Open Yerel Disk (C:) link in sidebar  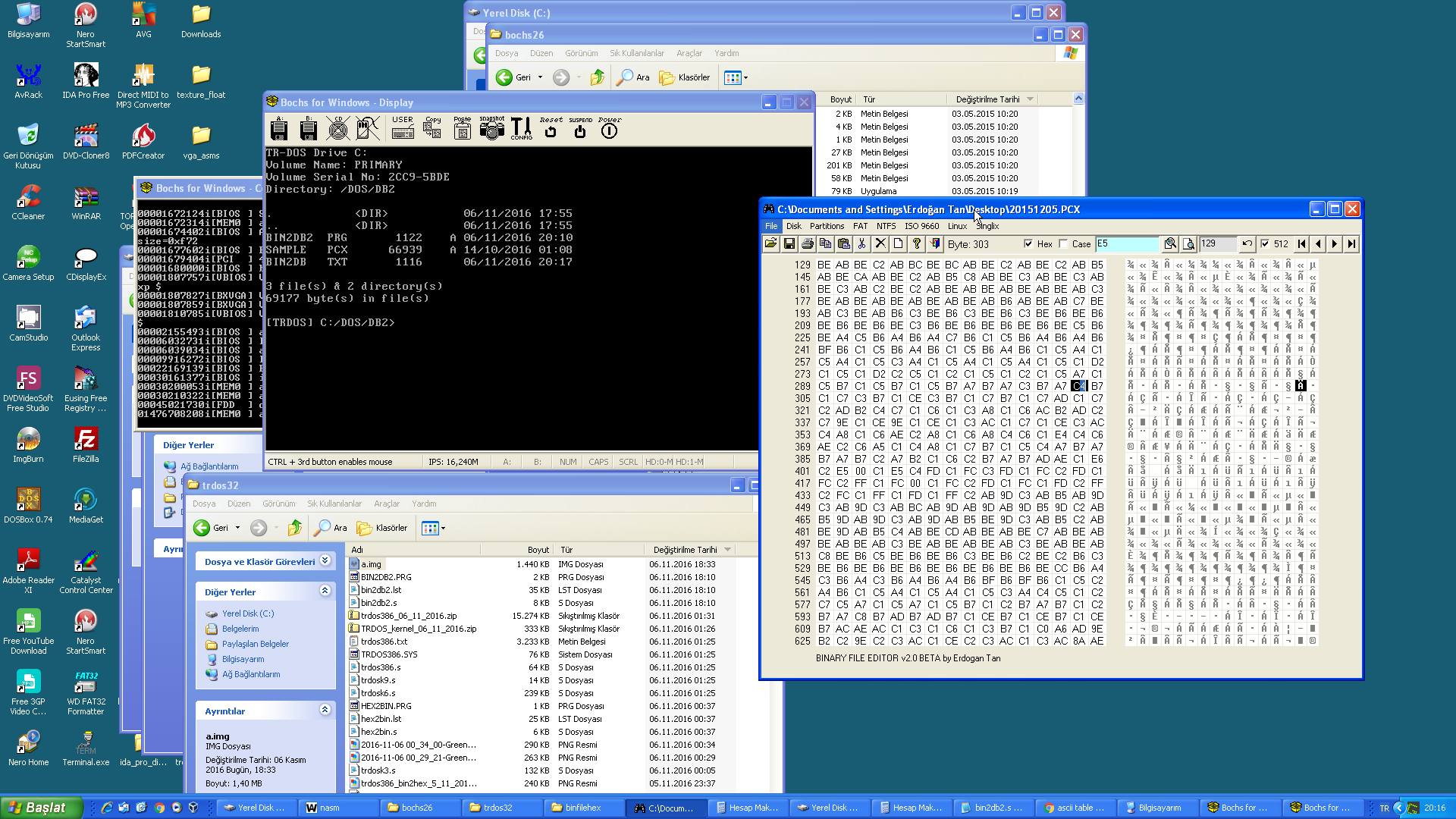(x=248, y=613)
